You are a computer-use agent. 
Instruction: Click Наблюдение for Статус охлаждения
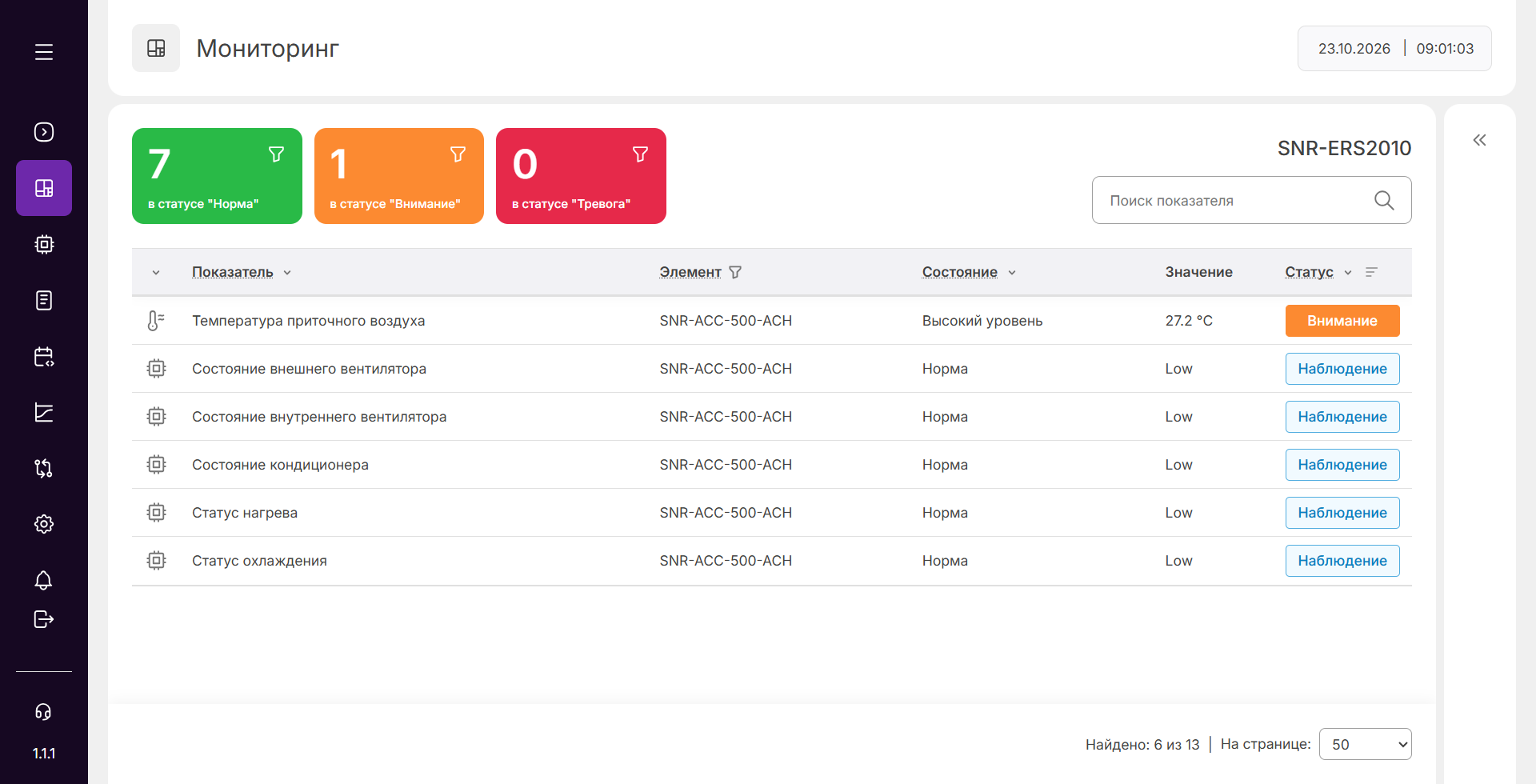tap(1342, 561)
